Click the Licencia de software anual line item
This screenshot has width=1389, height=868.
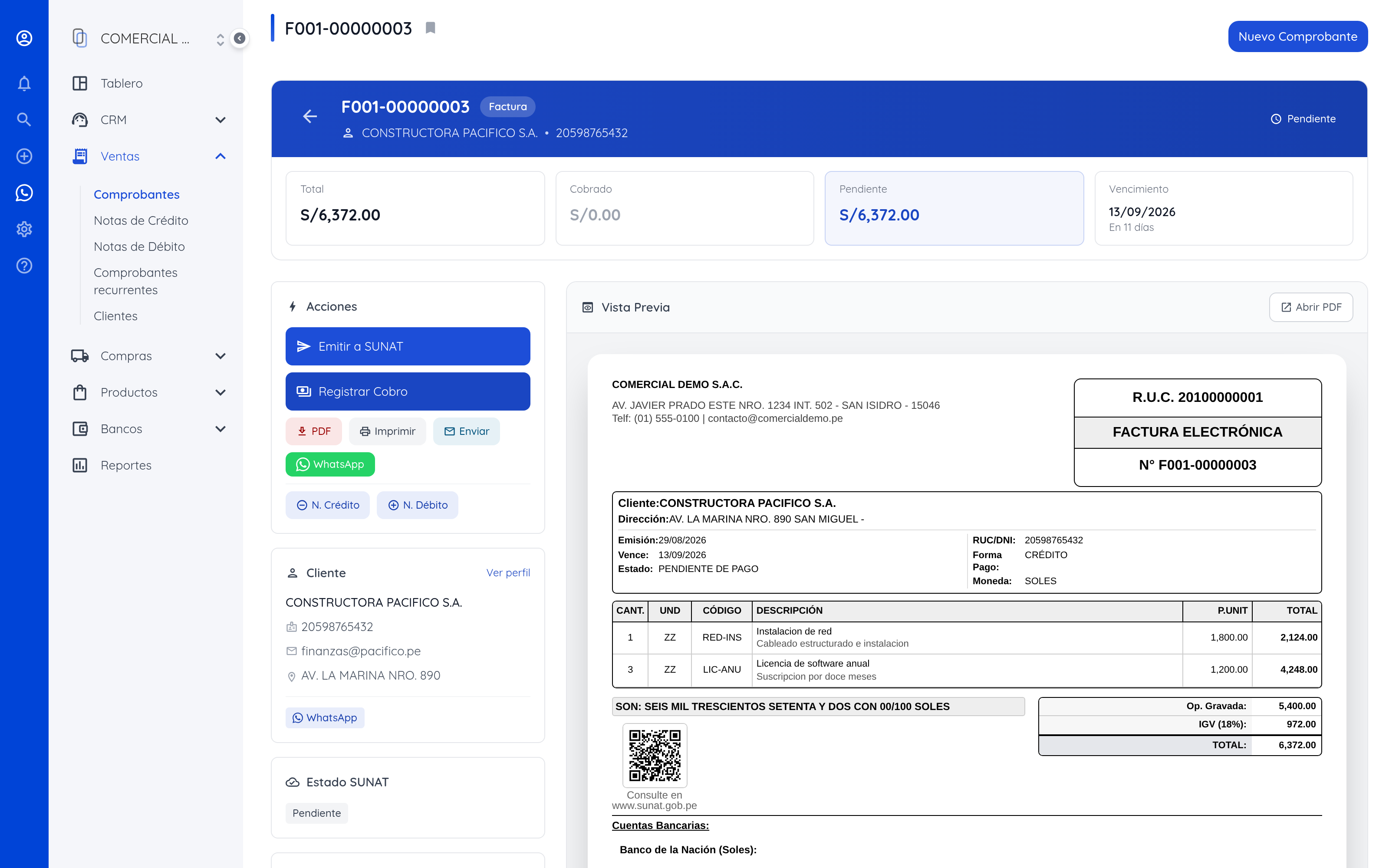tap(967, 670)
